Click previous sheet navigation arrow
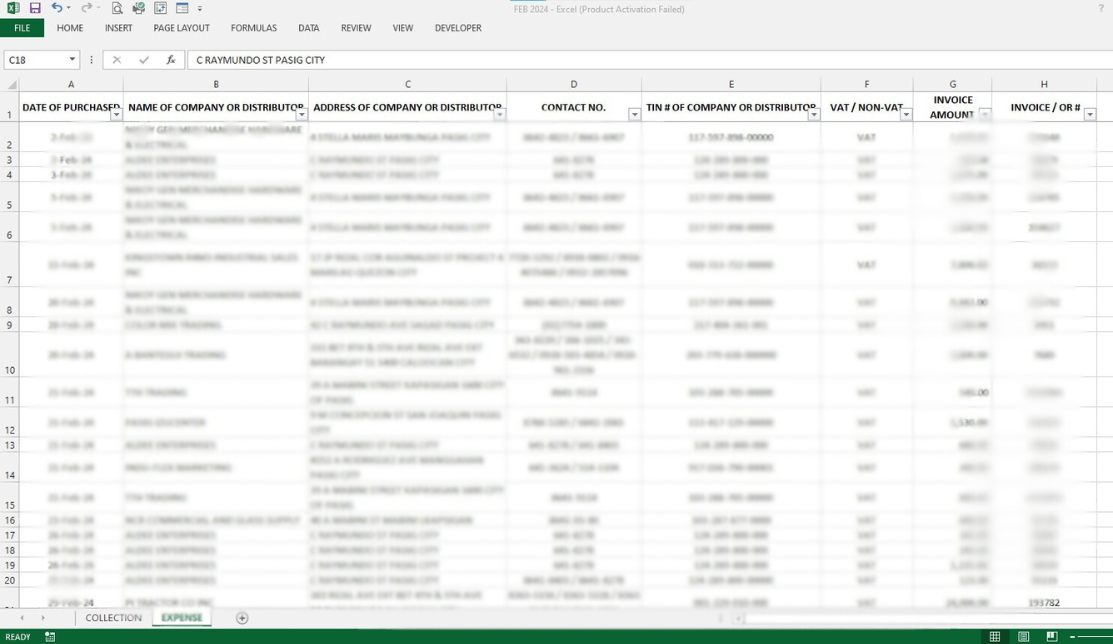This screenshot has width=1113, height=644. (22, 618)
